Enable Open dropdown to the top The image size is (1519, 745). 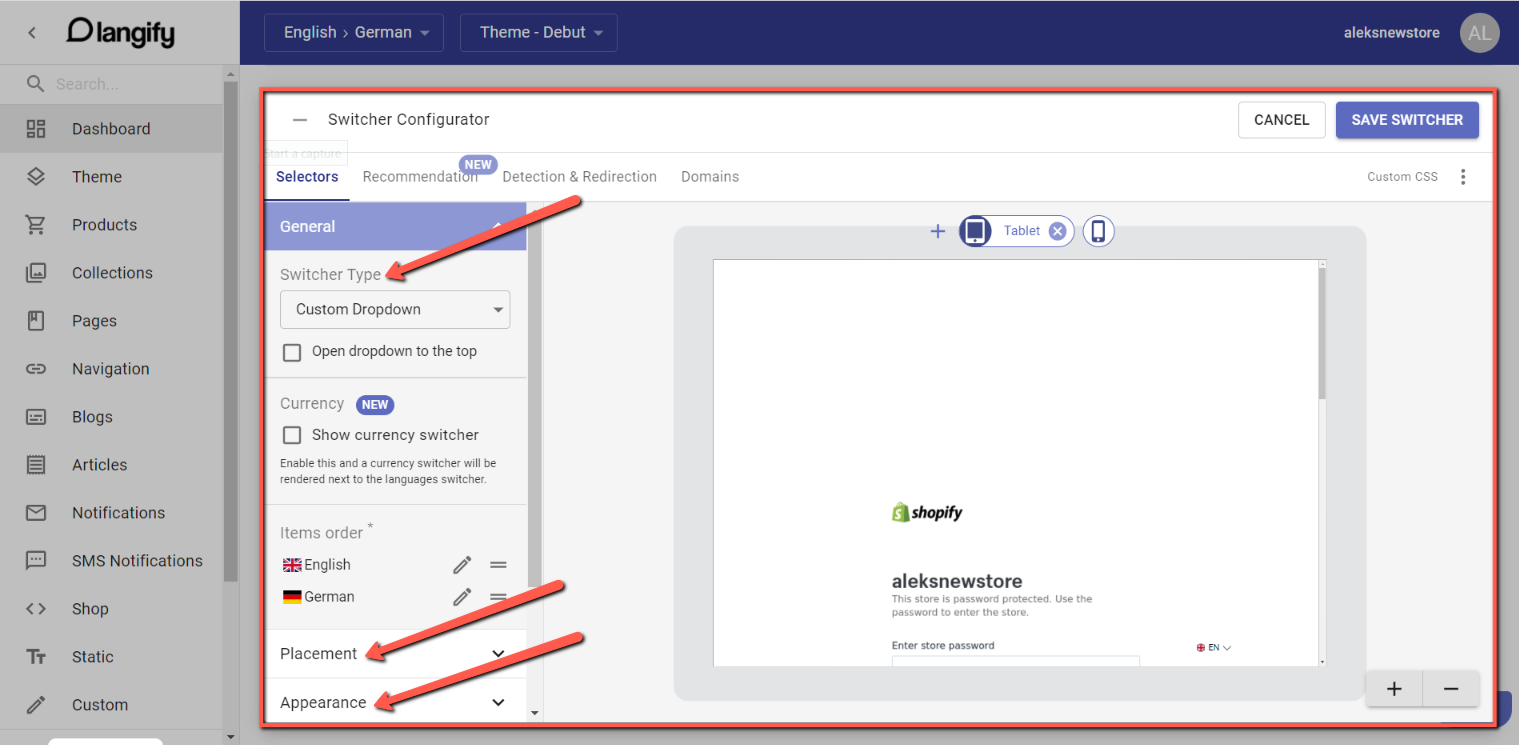[292, 352]
